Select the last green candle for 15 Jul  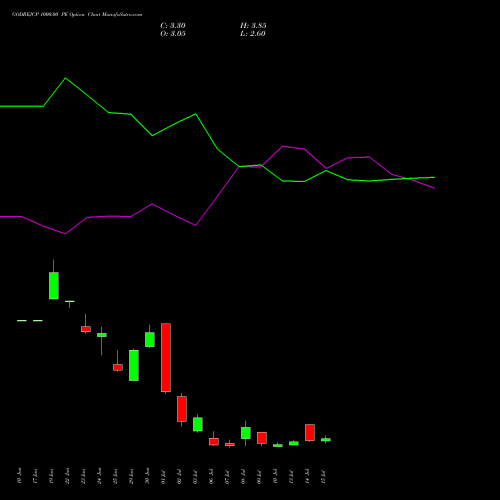[326, 440]
